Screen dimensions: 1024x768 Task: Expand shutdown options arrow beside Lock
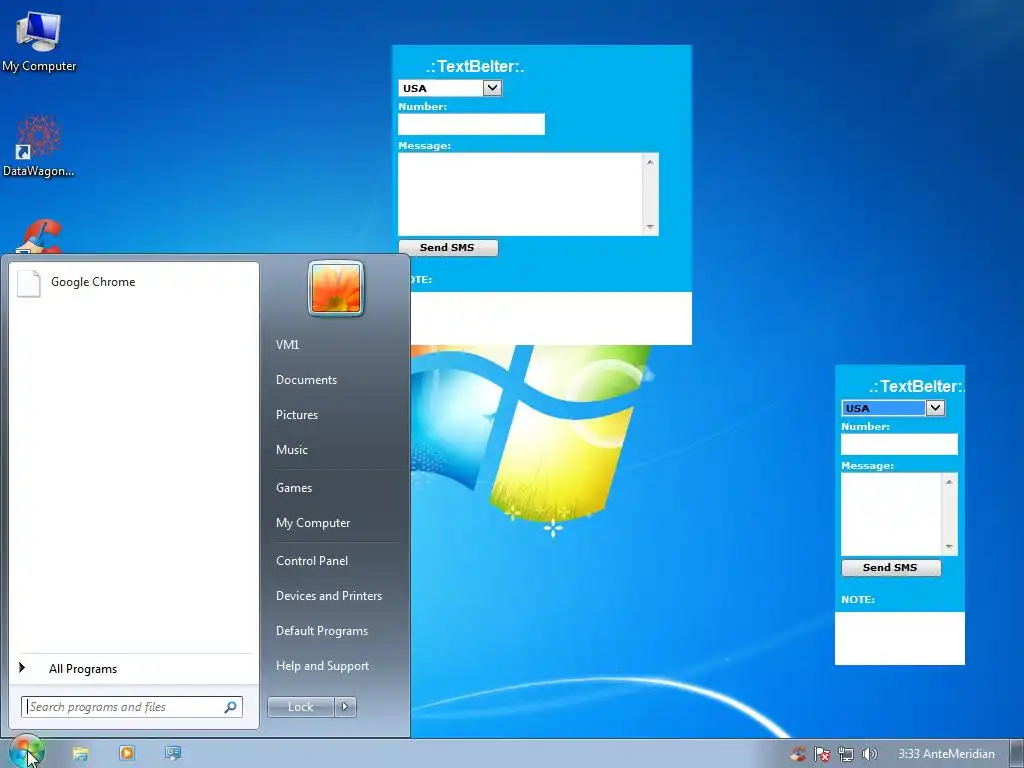(345, 707)
